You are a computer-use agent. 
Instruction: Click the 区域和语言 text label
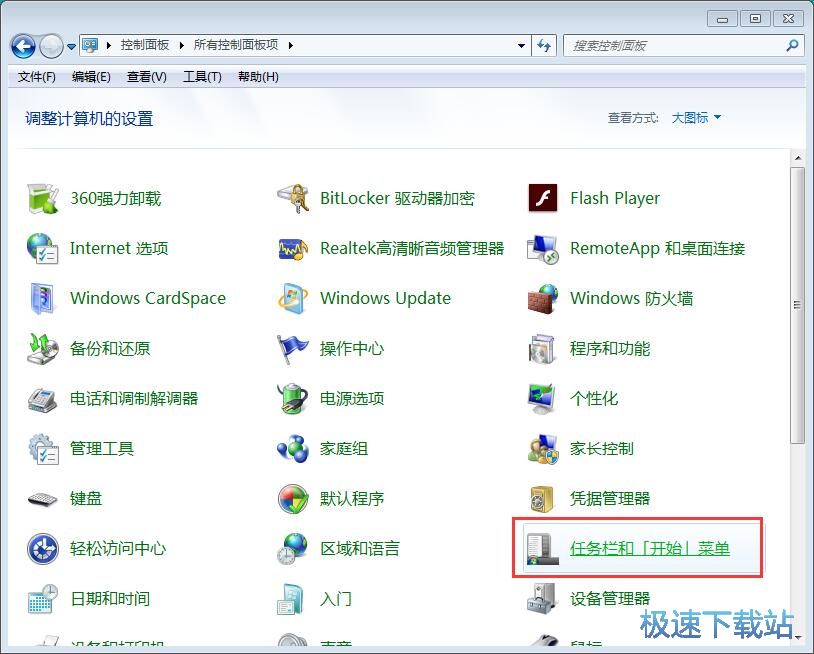click(x=360, y=549)
